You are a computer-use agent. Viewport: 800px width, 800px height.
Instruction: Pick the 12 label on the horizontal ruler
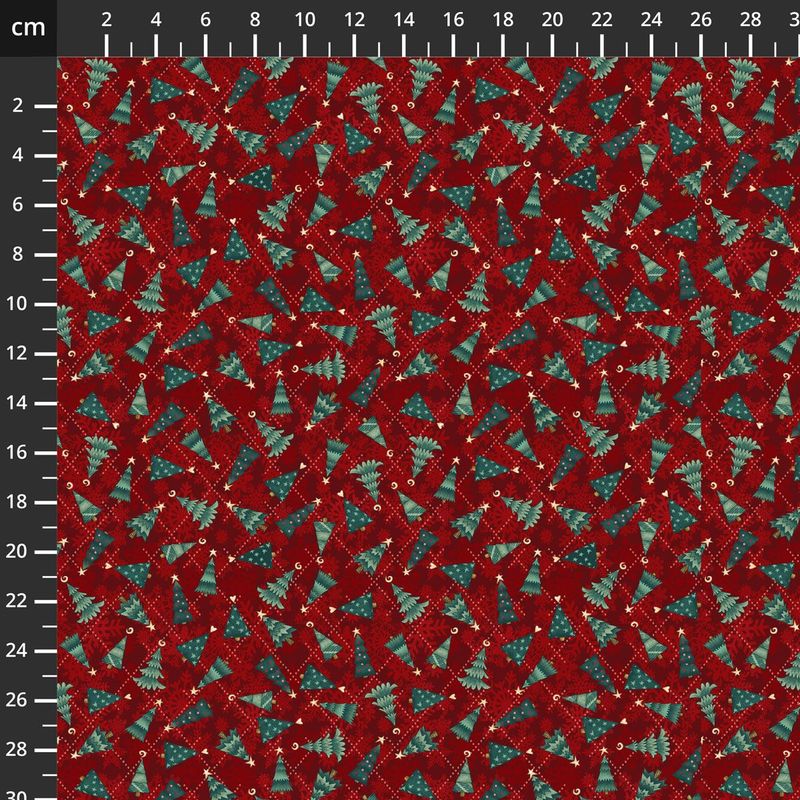(x=354, y=20)
